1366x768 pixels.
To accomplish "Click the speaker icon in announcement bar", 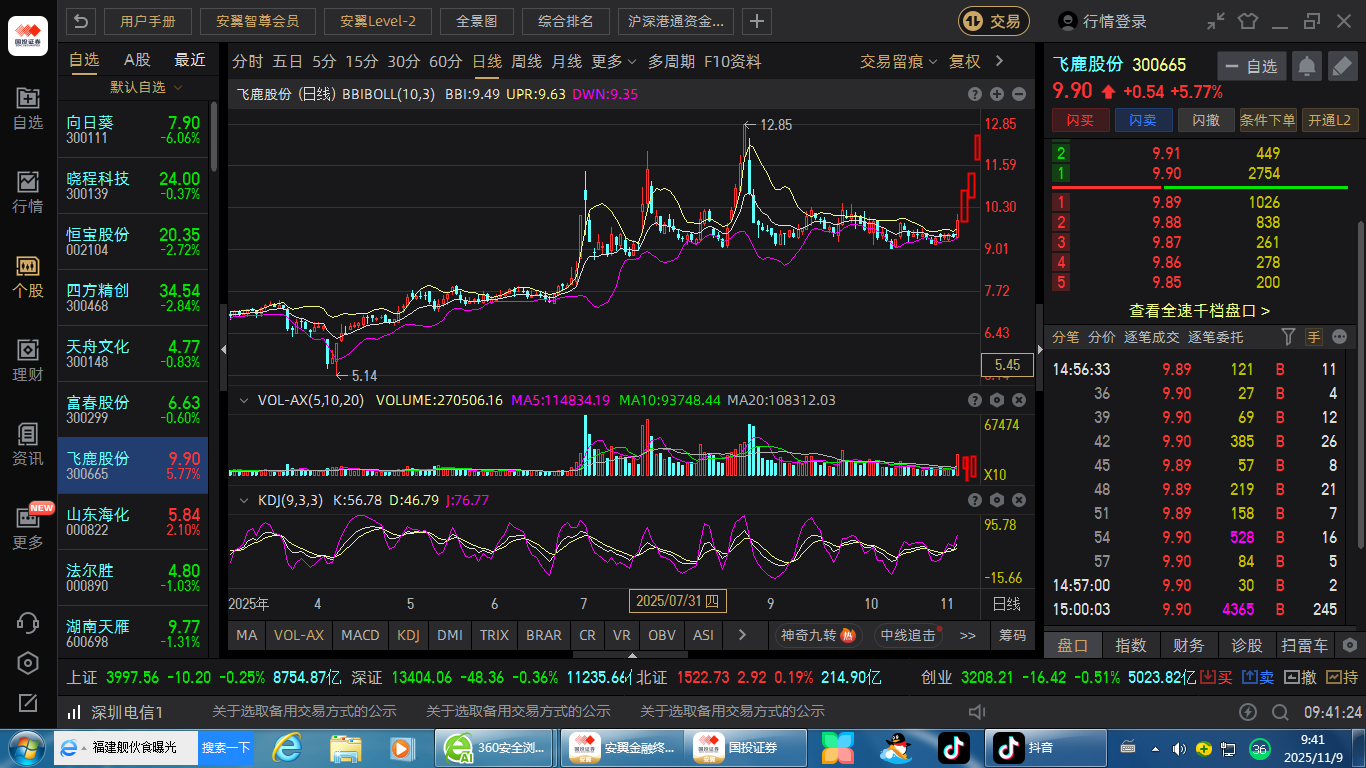I will coord(978,712).
